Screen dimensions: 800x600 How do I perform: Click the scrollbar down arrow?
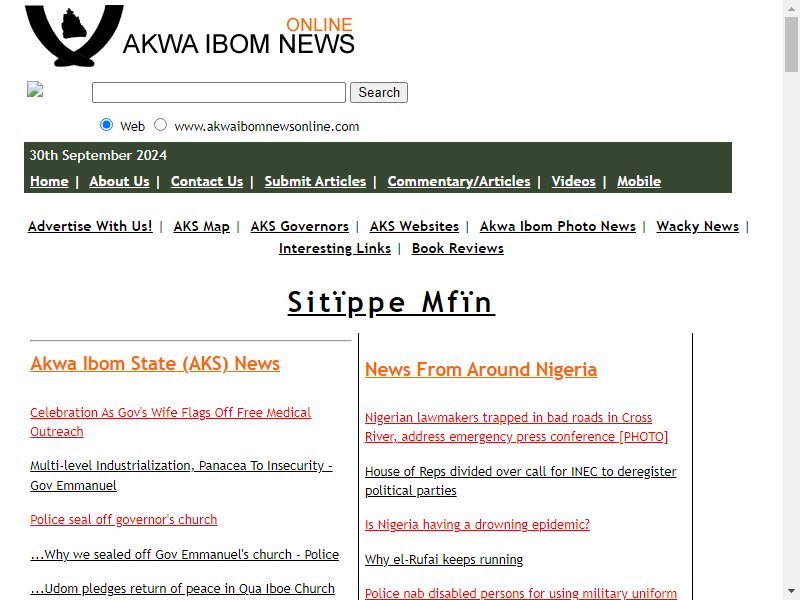click(x=791, y=592)
